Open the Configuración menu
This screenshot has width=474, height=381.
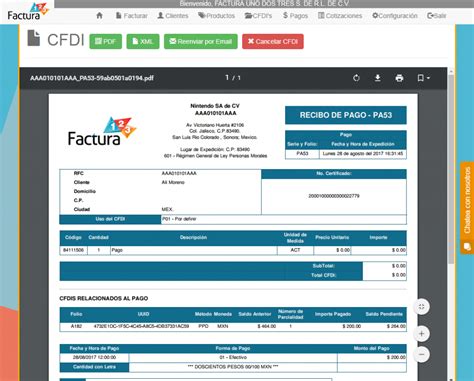tap(395, 16)
